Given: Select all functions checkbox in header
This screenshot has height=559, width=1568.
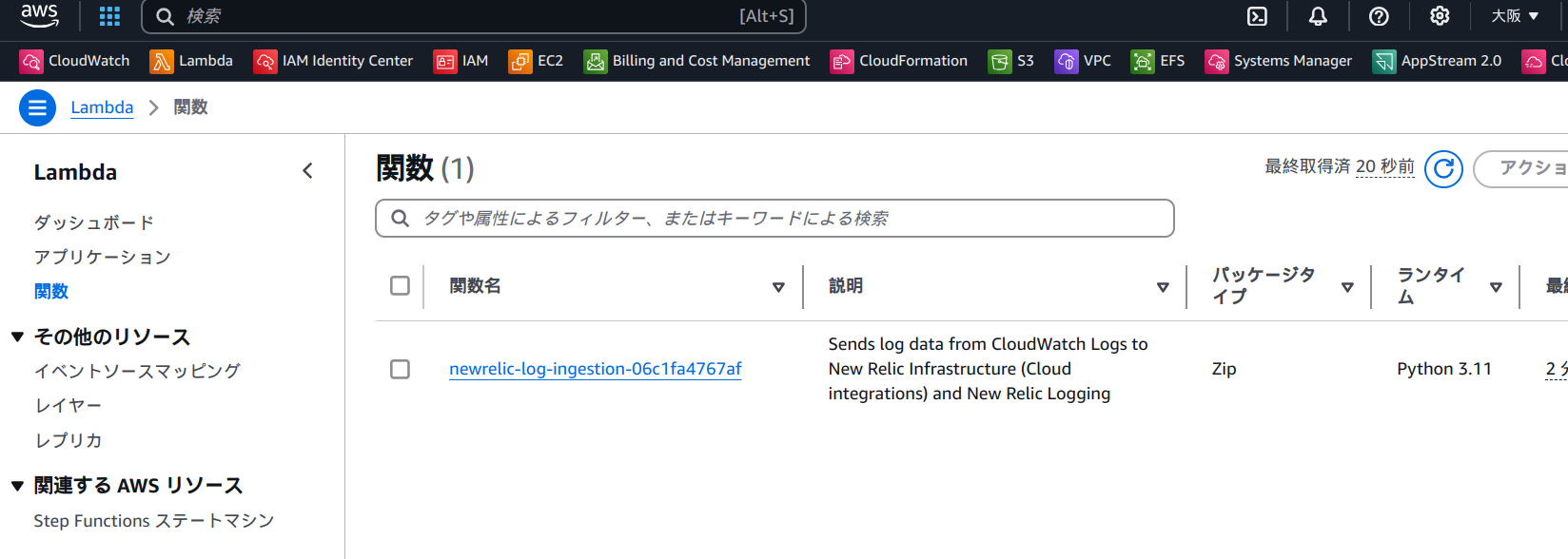Looking at the screenshot, I should point(400,285).
